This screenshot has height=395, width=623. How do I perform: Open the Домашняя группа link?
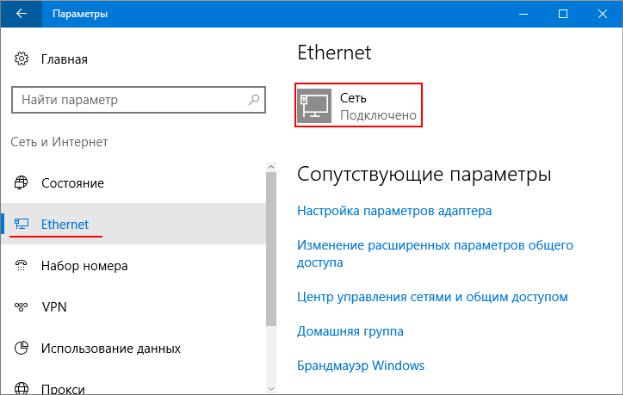[350, 331]
